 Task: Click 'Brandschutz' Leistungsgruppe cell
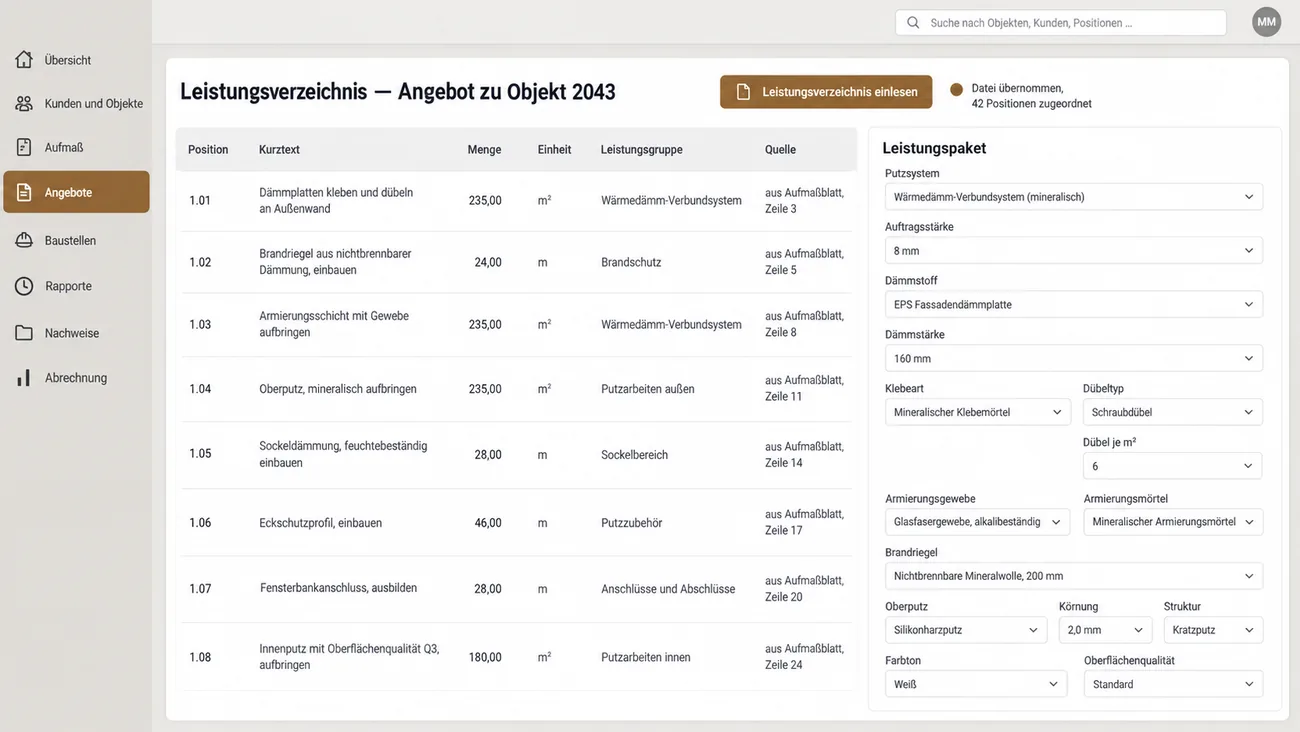point(631,262)
